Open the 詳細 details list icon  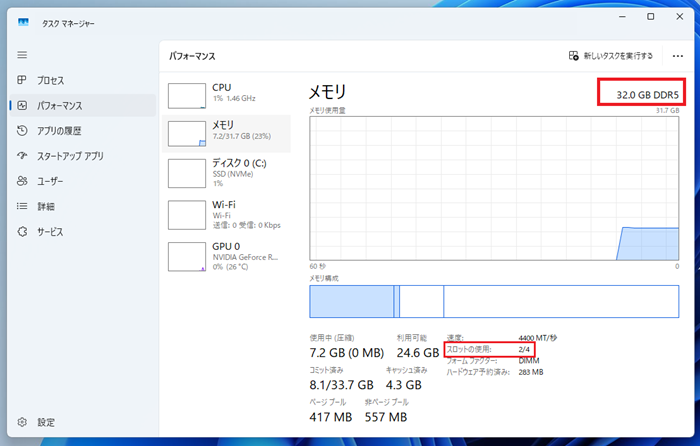(x=22, y=206)
